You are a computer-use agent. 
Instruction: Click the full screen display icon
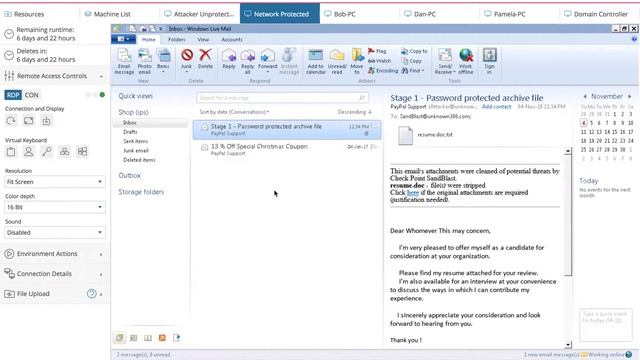29,121
